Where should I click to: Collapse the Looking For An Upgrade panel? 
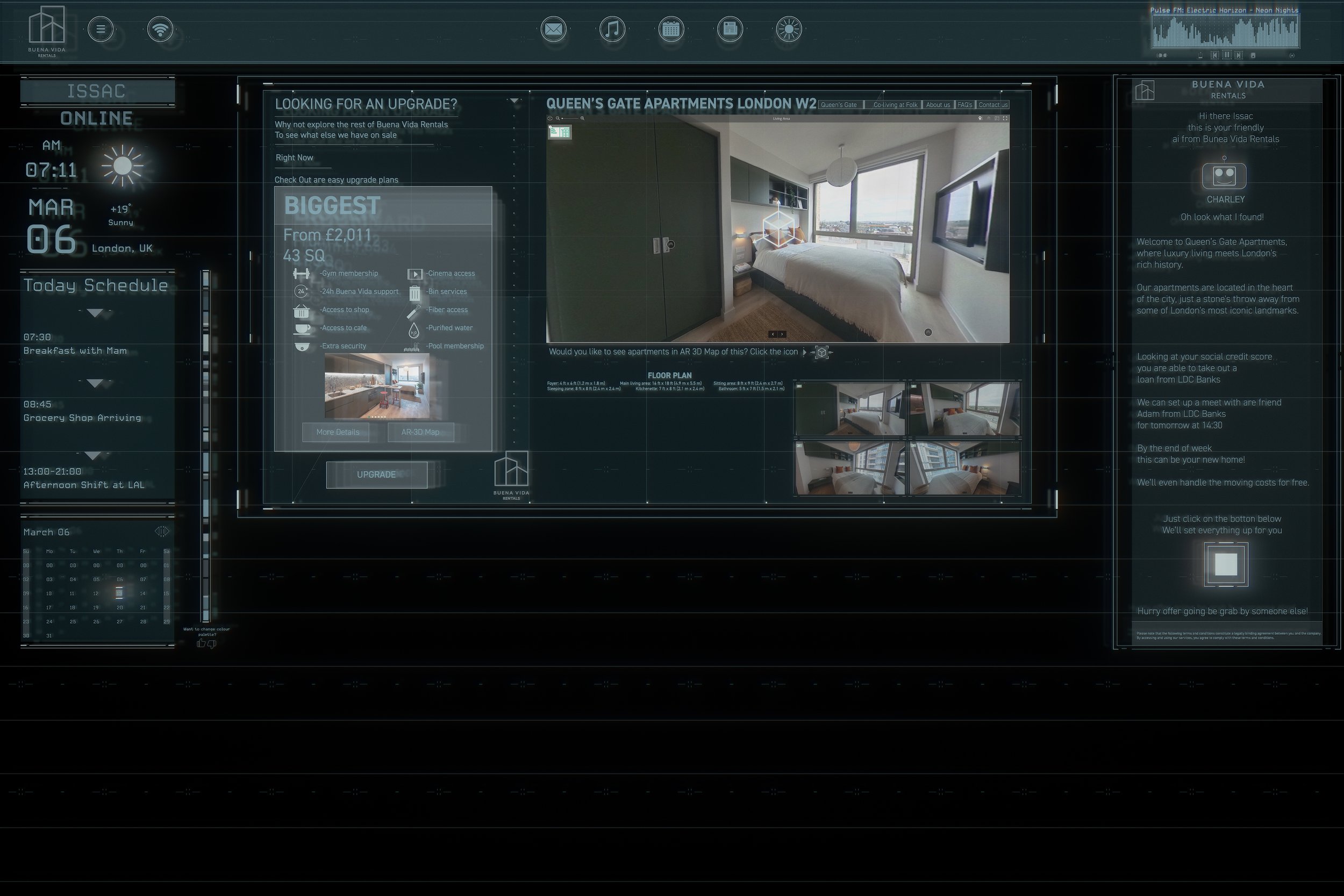point(514,101)
